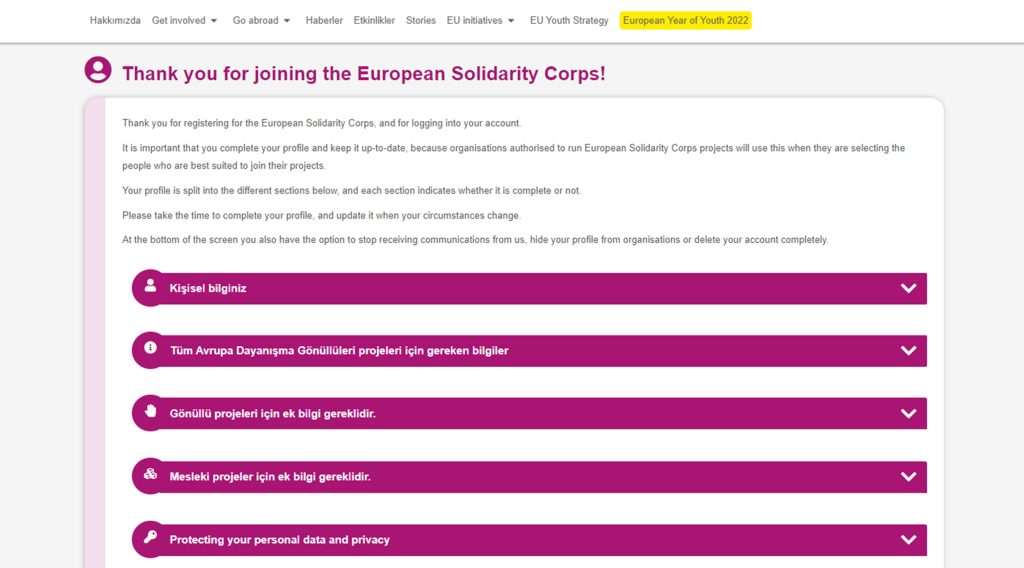Image resolution: width=1024 pixels, height=568 pixels.
Task: Expand Mesleki projeler section chevron
Action: [x=908, y=477]
